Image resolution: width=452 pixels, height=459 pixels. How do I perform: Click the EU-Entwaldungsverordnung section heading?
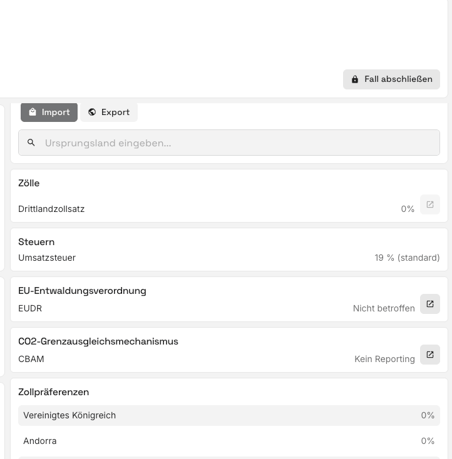82,291
